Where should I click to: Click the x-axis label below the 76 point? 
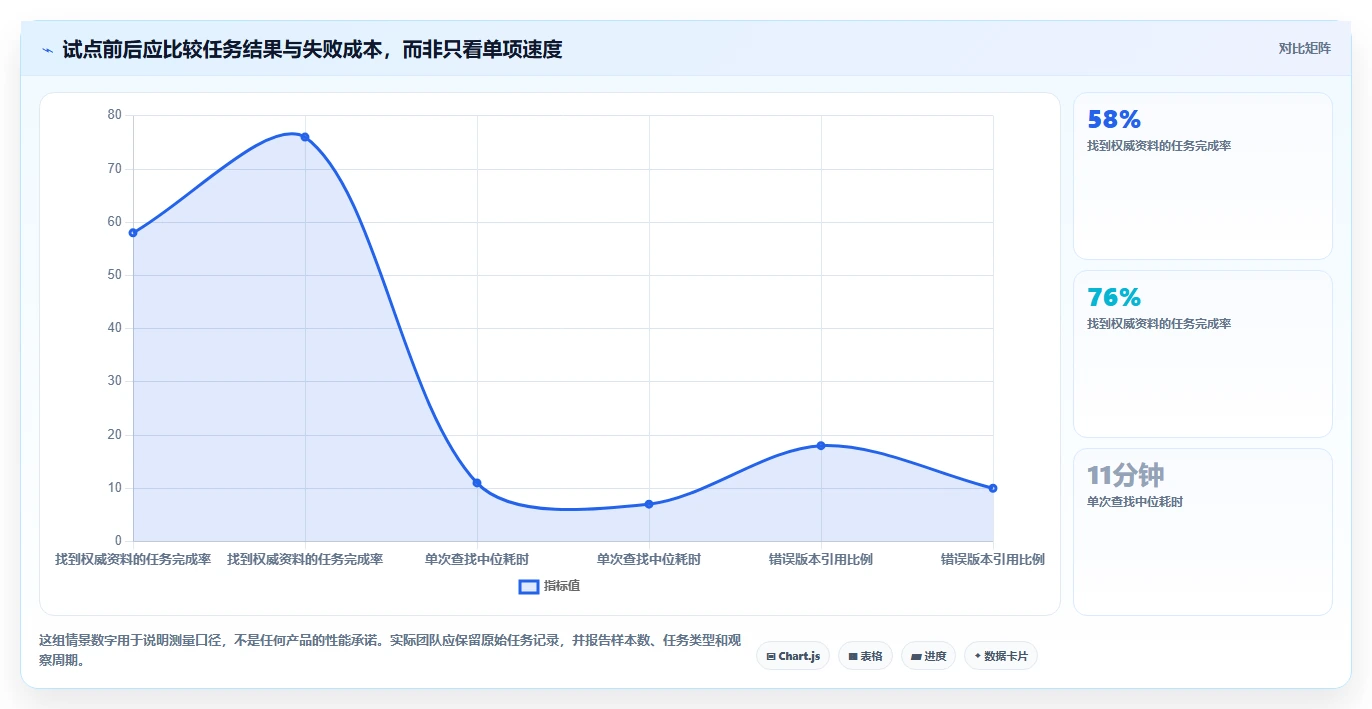click(305, 559)
